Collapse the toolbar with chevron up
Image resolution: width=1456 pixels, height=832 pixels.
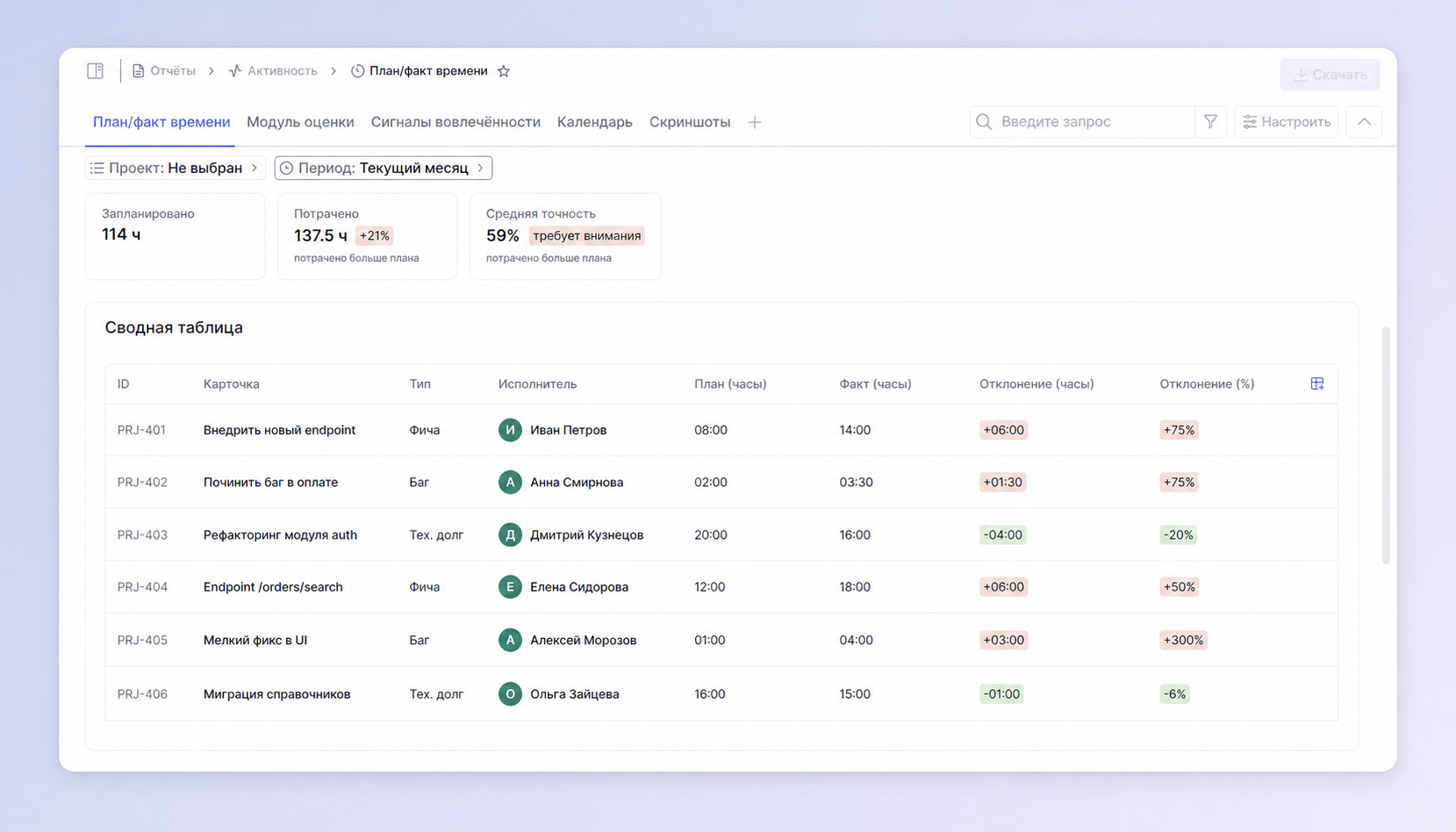[1364, 122]
